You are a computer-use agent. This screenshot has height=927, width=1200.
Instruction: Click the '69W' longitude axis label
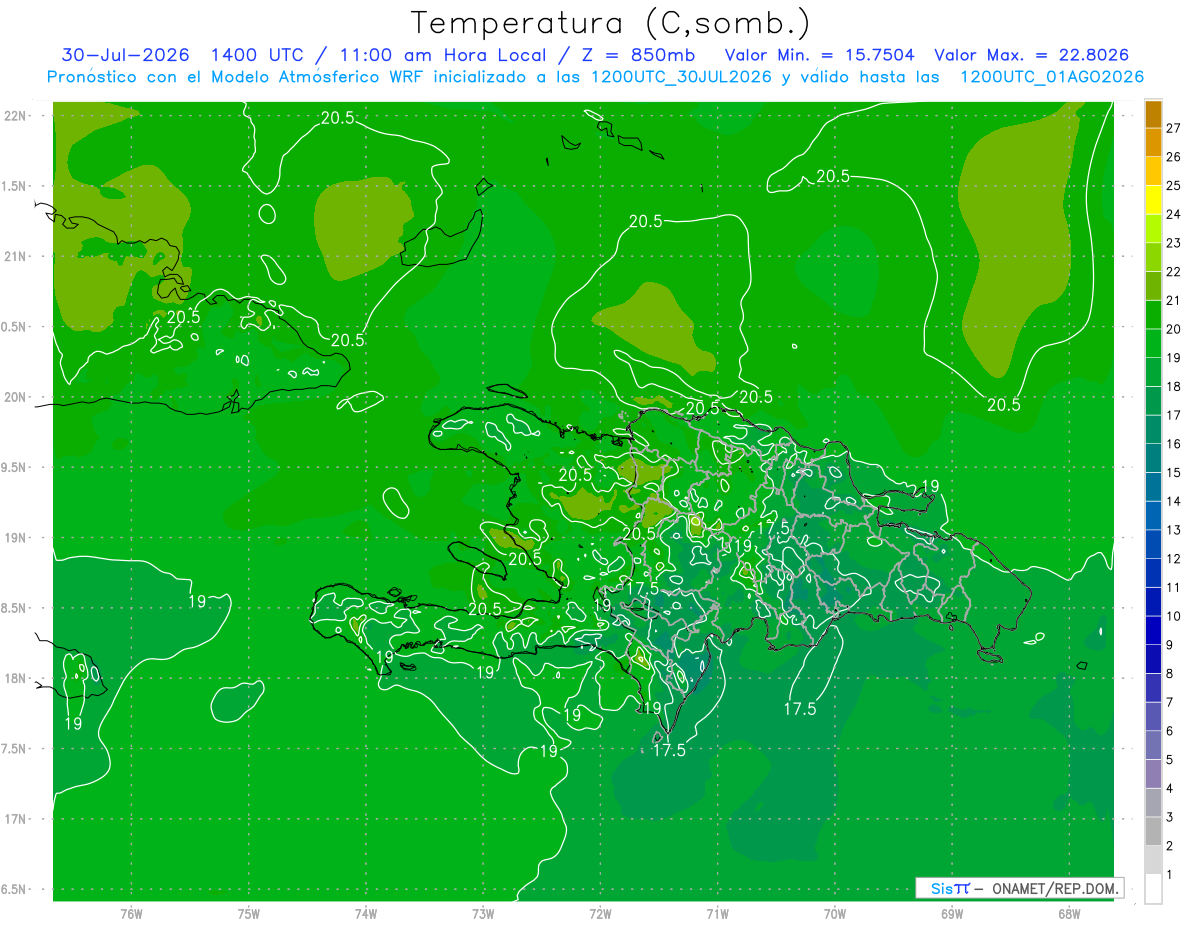(952, 914)
